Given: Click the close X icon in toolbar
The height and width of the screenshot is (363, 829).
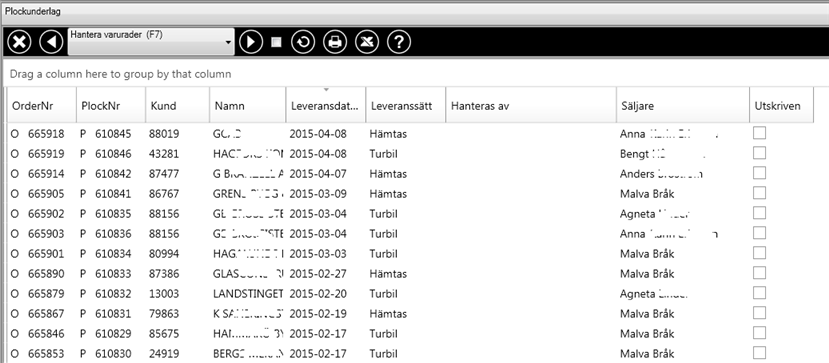Looking at the screenshot, I should click(x=19, y=42).
